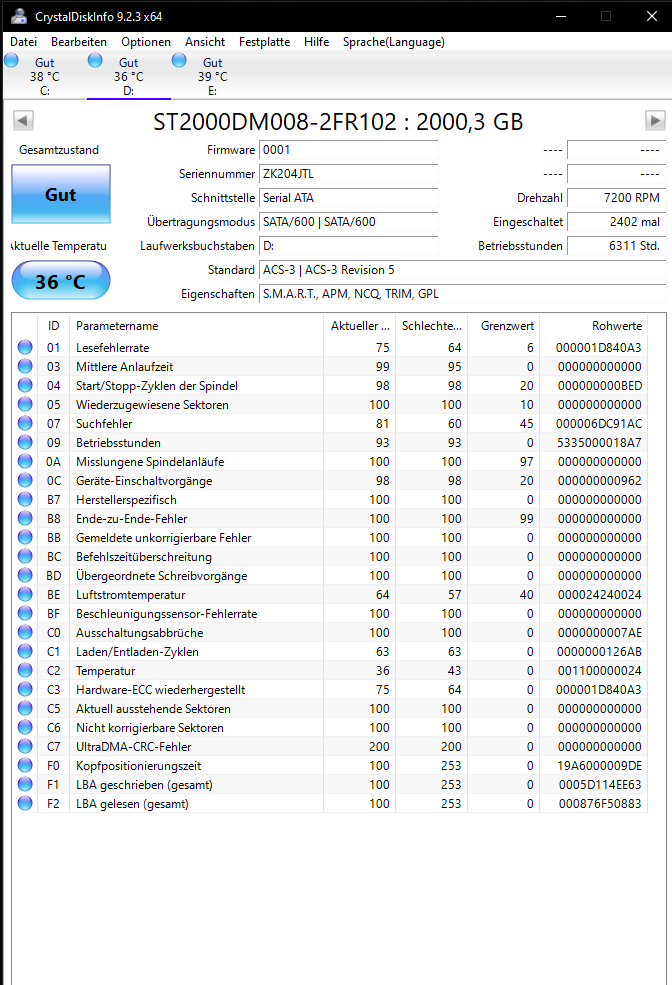Screen dimensions: 672x985
Task: Click status orb for Laden/Entladen-Zyklen row
Action: [25, 651]
